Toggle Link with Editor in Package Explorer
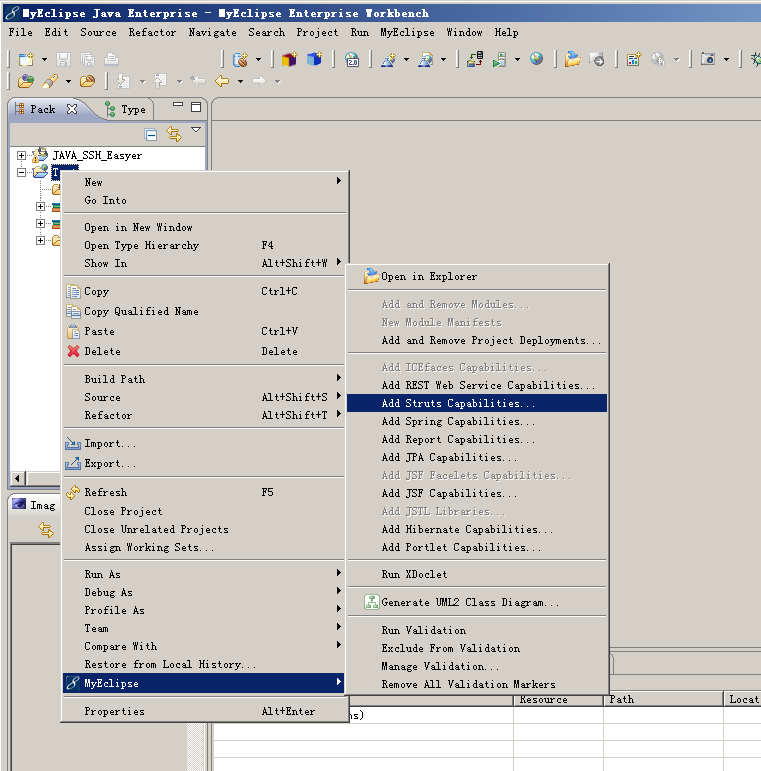Image resolution: width=761 pixels, height=771 pixels. click(x=173, y=134)
